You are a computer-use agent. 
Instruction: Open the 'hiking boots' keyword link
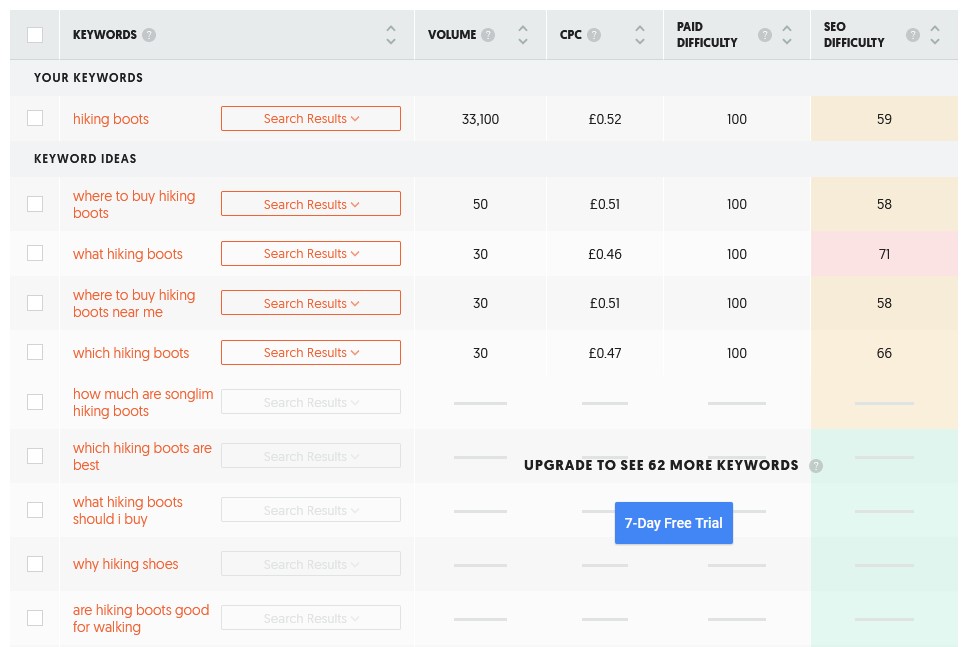coord(111,119)
